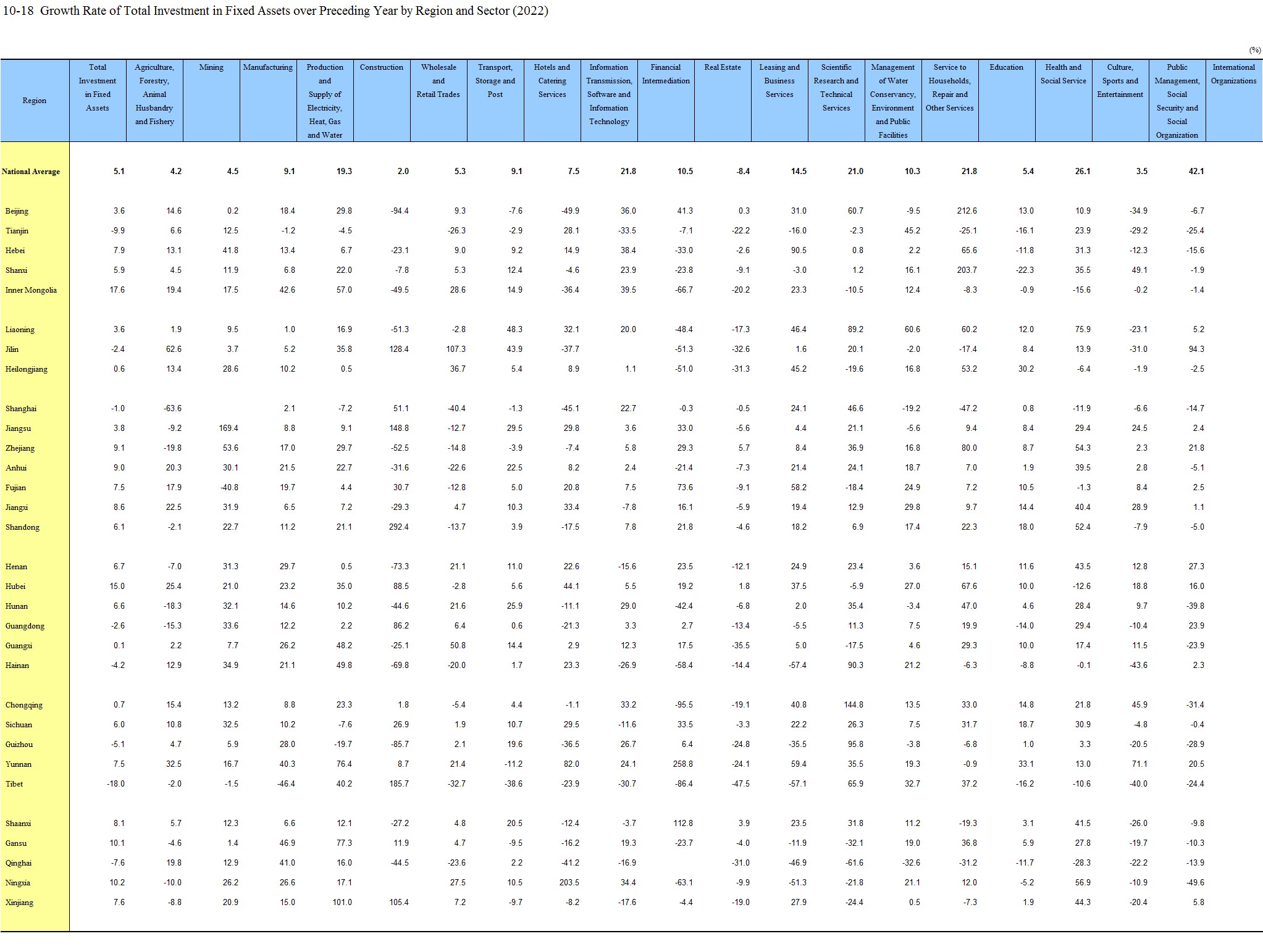Select the Hunan row label
1263x952 pixels.
pos(17,606)
